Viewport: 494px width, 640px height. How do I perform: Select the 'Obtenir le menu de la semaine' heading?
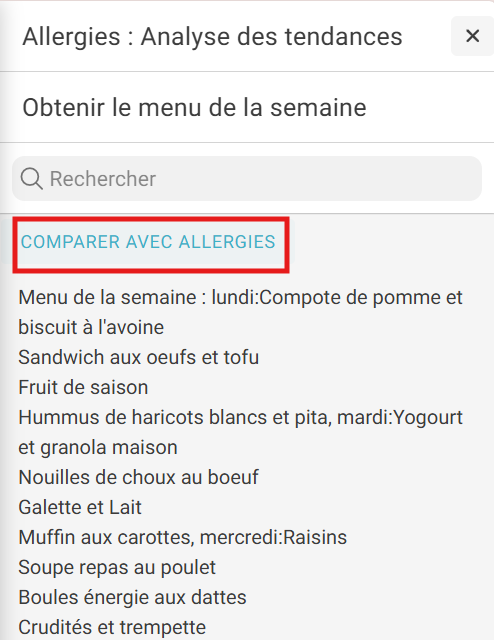coord(194,108)
